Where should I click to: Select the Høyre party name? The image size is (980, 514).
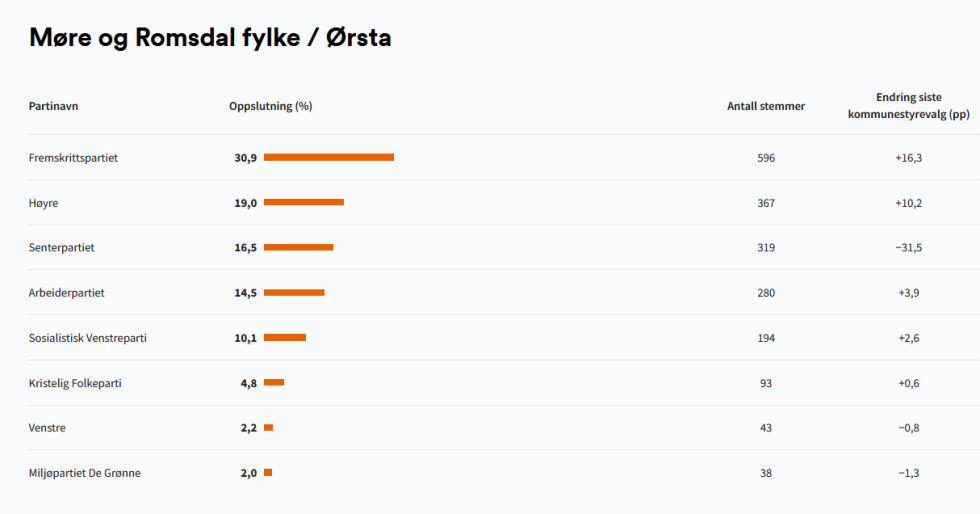pos(43,203)
